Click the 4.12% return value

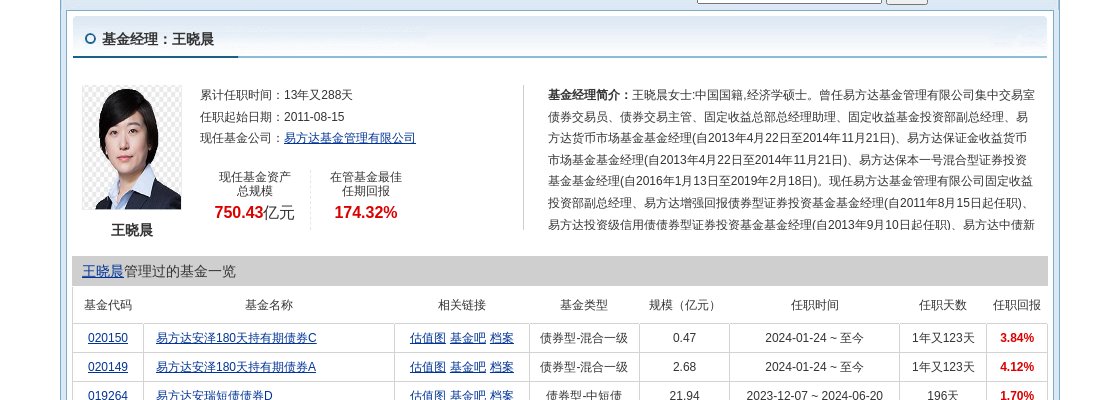1016,366
